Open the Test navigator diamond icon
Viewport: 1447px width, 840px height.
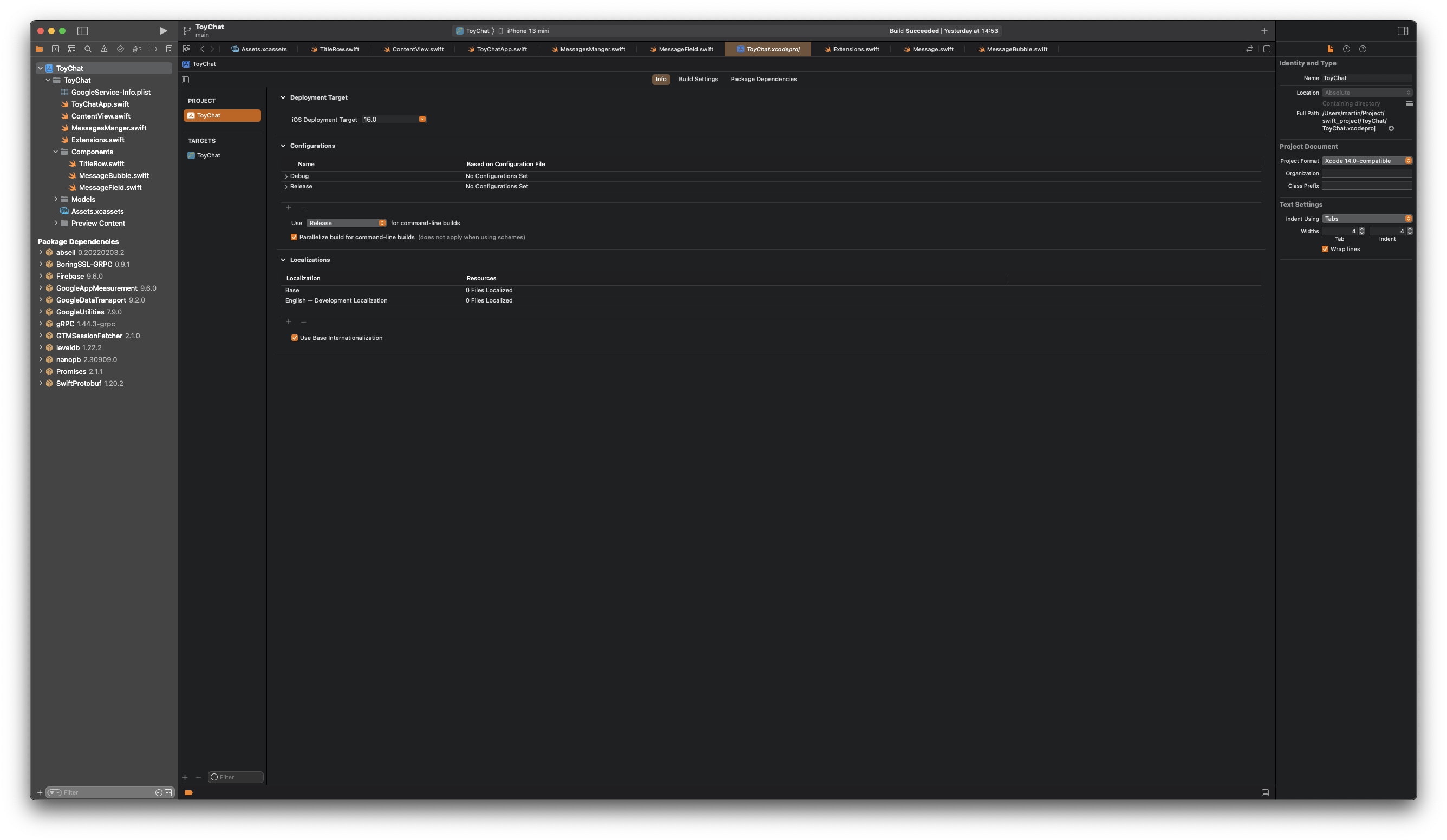click(x=120, y=49)
